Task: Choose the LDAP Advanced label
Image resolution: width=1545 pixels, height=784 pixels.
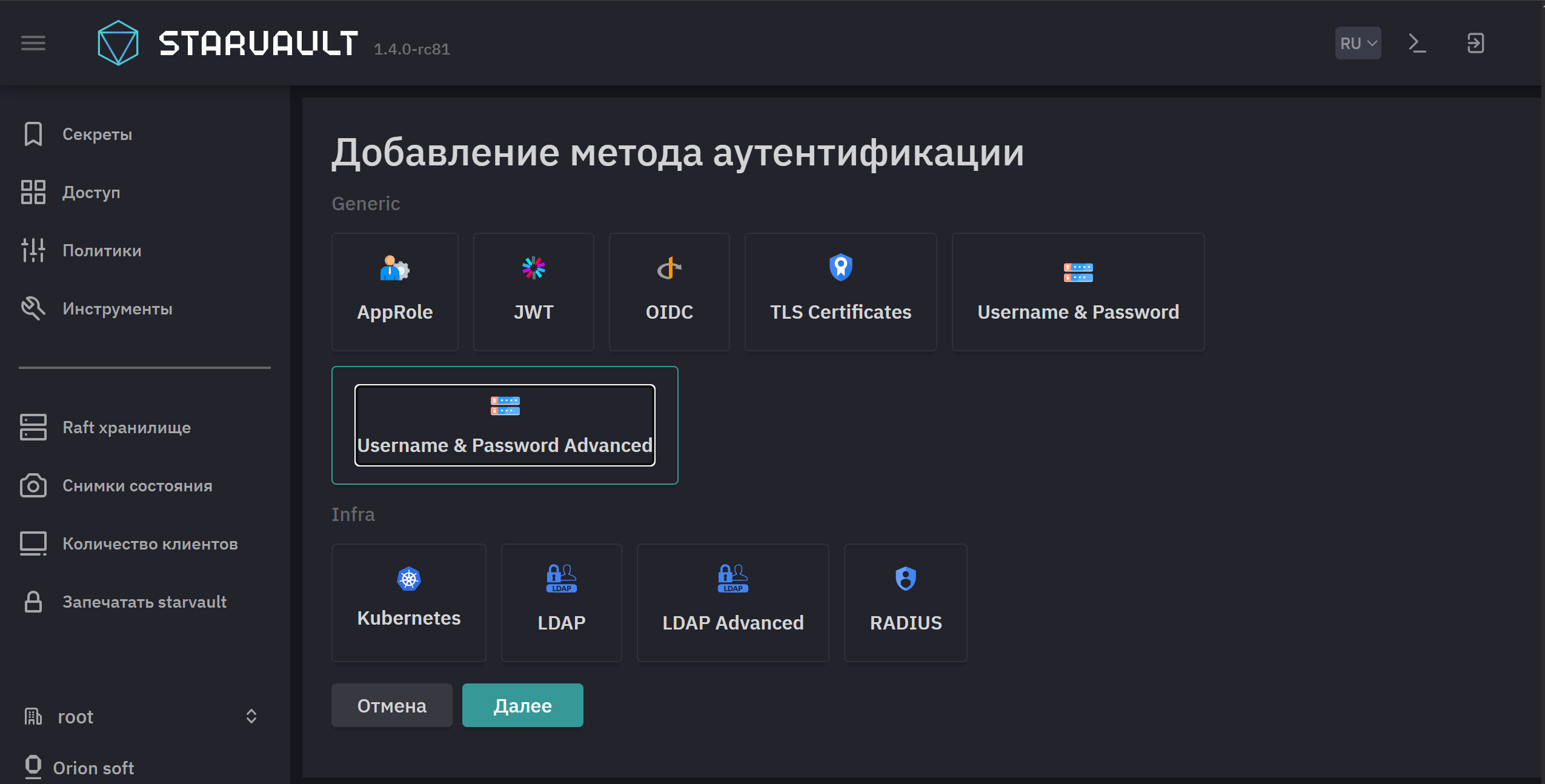Action: pyautogui.click(x=733, y=623)
